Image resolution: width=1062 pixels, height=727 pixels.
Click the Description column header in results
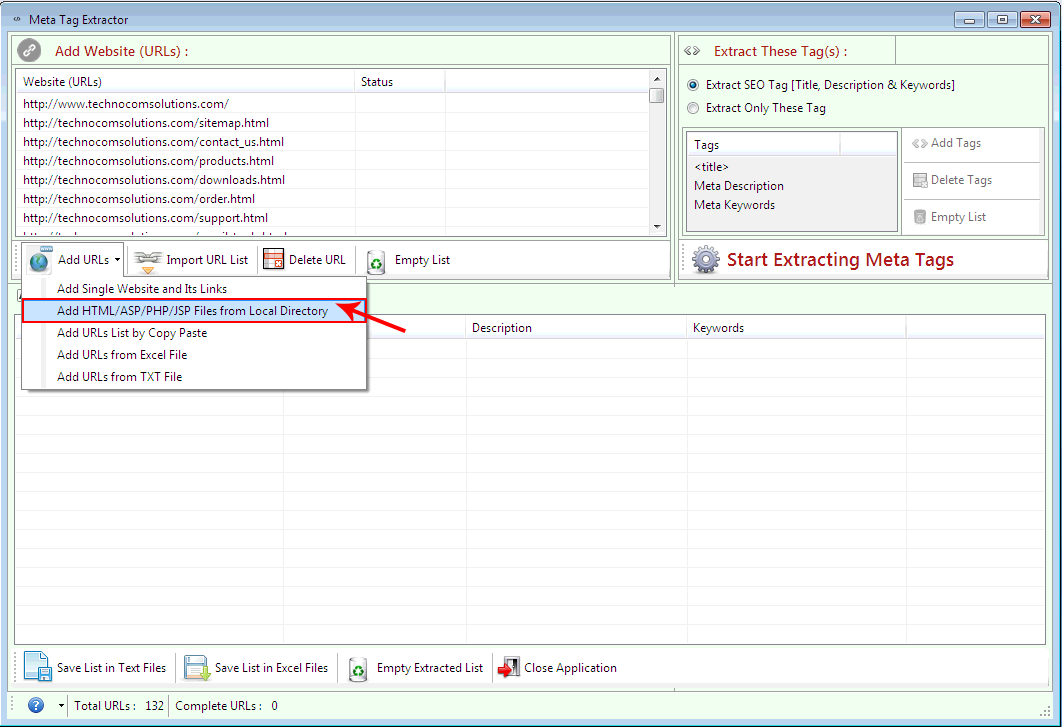(576, 327)
